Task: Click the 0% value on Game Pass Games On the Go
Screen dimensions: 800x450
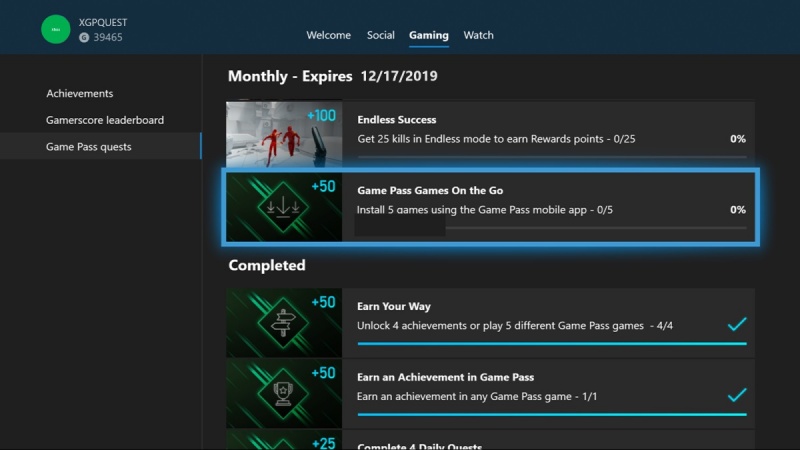Action: pos(738,210)
